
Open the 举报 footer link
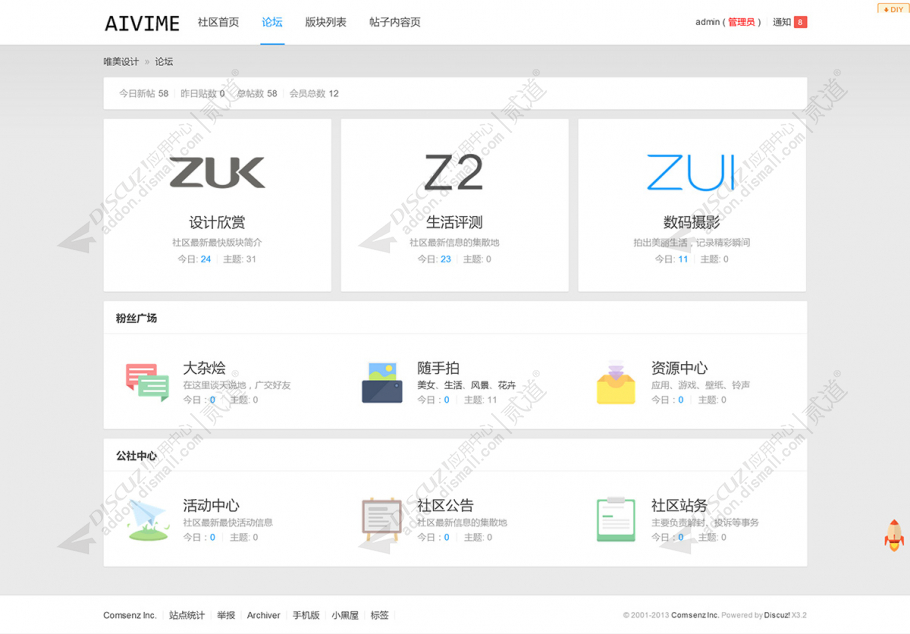pos(226,615)
